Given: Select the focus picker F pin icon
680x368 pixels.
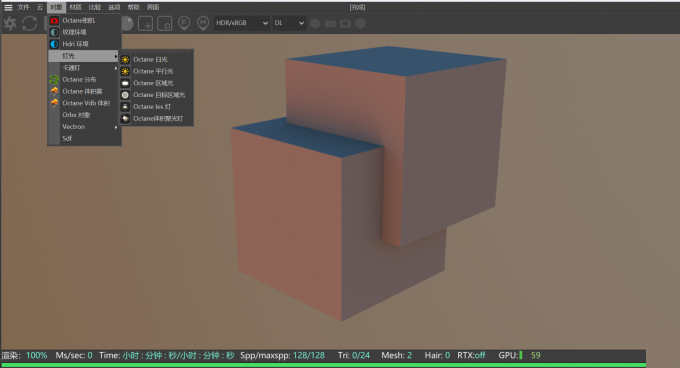Looking at the screenshot, I should 184,23.
